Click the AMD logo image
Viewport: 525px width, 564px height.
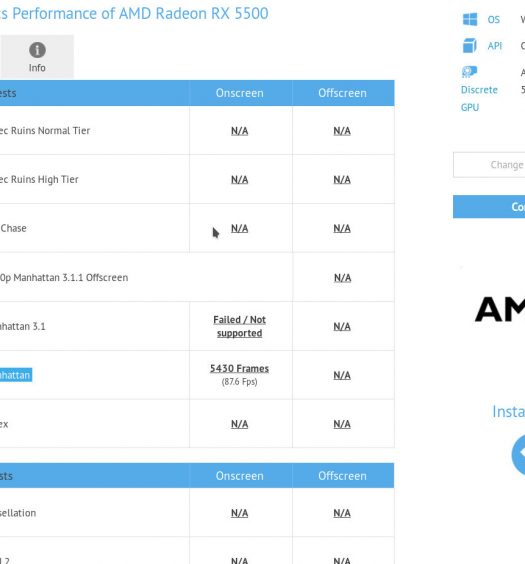pyautogui.click(x=500, y=309)
